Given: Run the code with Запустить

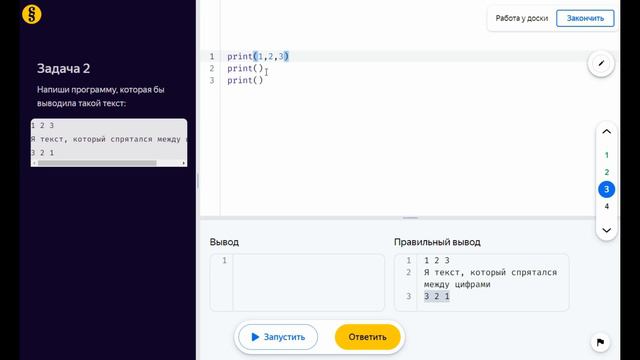Looking at the screenshot, I should (x=278, y=337).
